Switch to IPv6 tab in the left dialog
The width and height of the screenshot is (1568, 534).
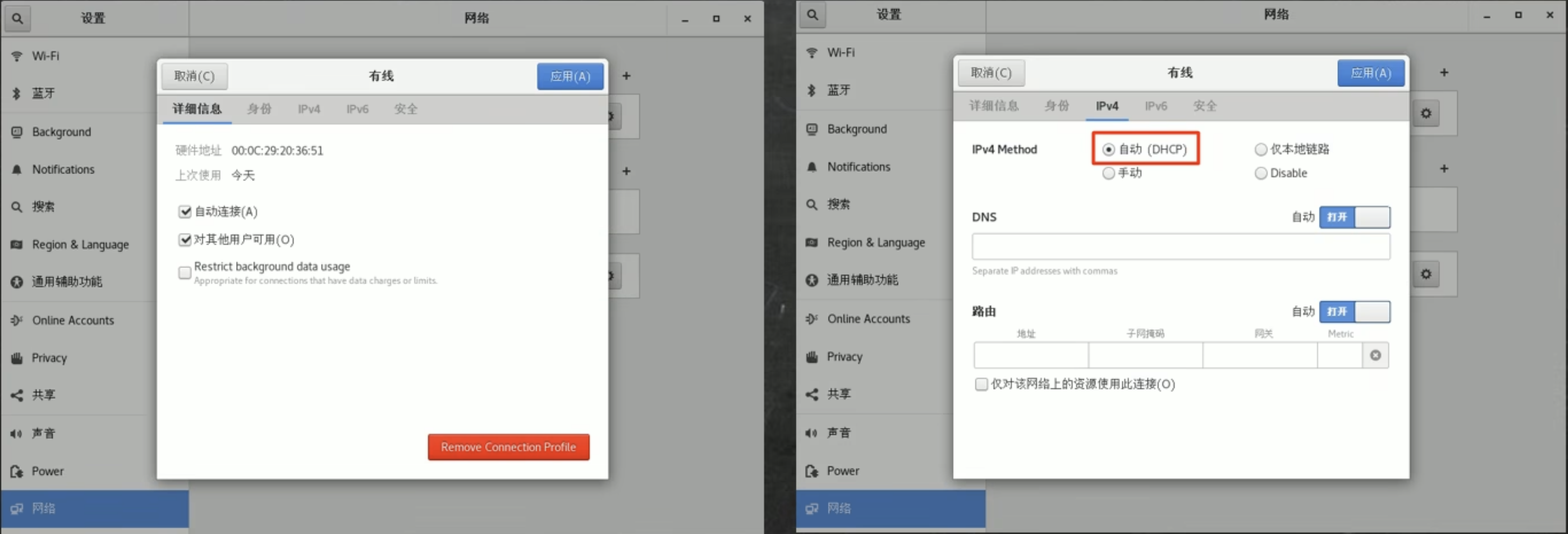pos(357,109)
